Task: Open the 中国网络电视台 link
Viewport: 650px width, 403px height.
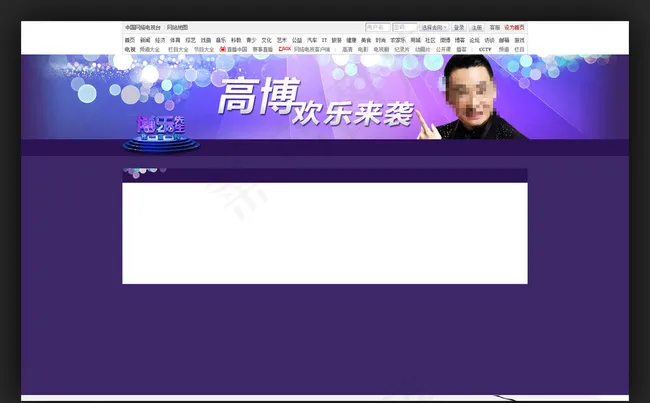Action: coord(143,28)
